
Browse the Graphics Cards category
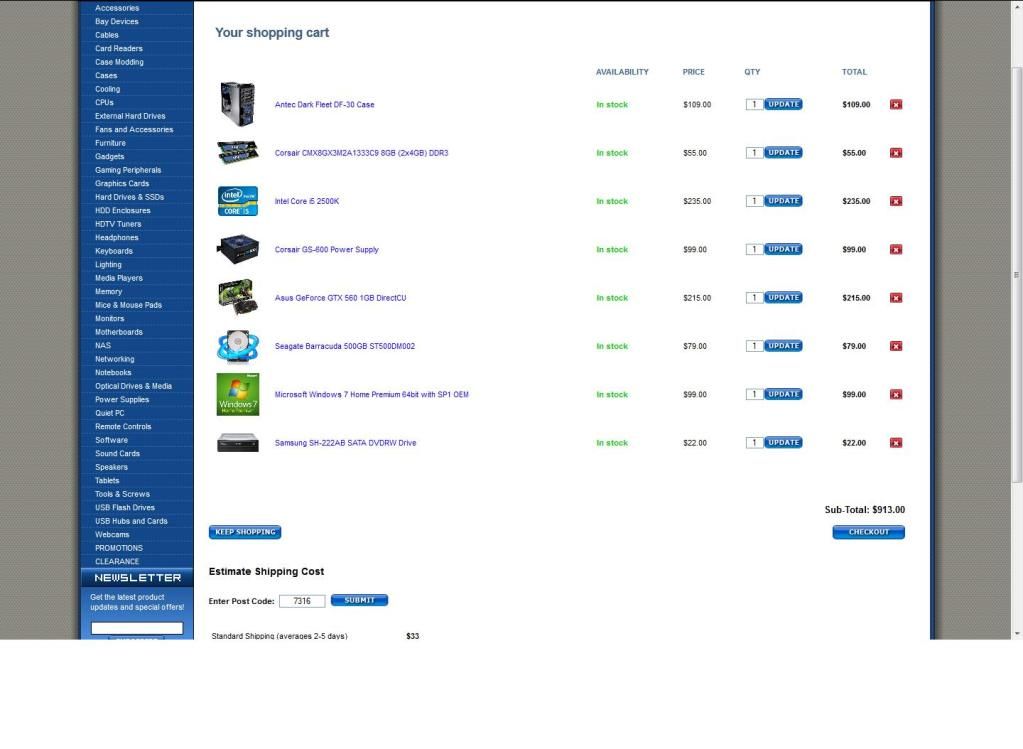tap(122, 183)
